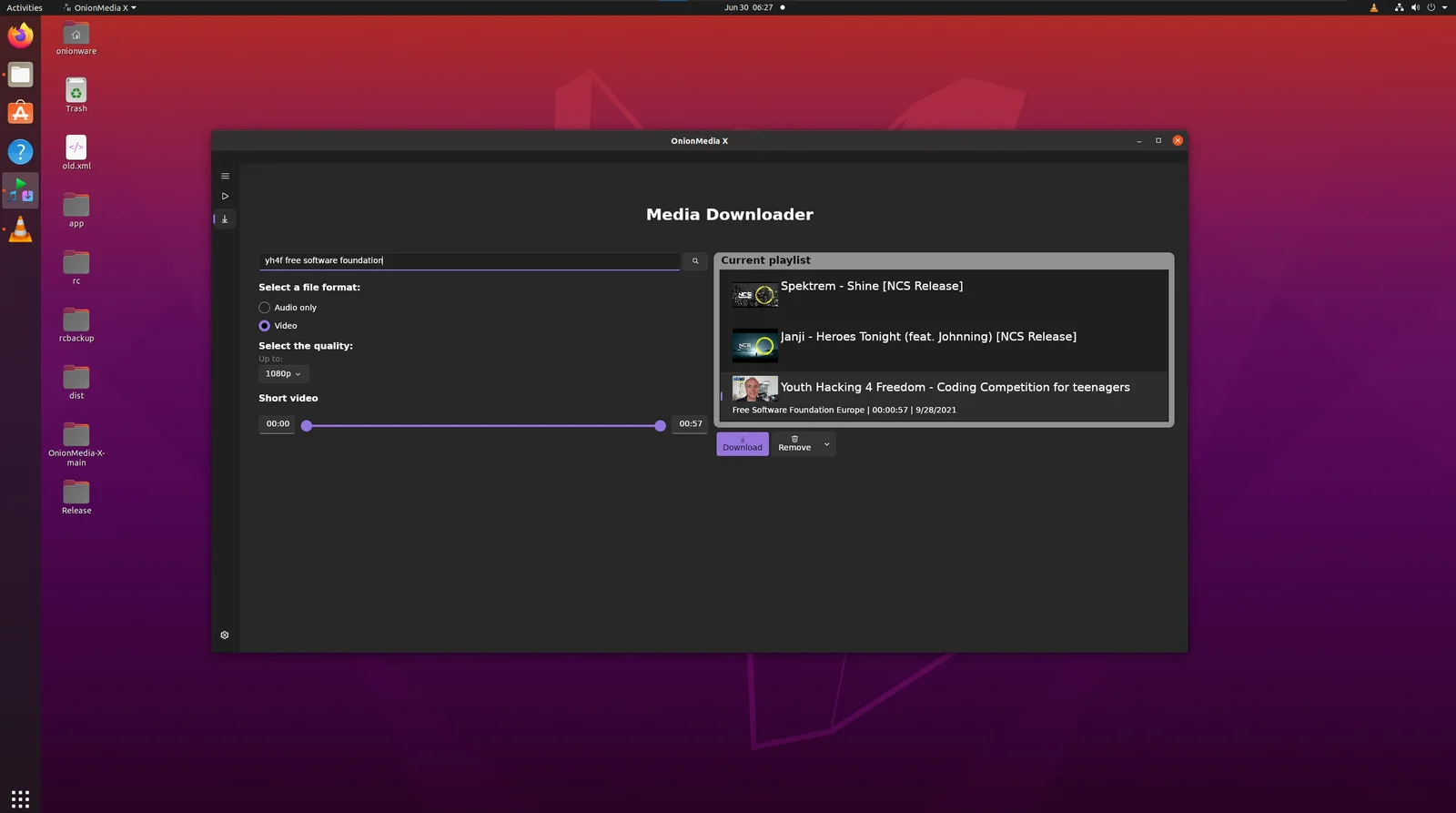Select the rcbackup folder on the desktop
Screen dimensions: 1456x813
[x=76, y=325]
